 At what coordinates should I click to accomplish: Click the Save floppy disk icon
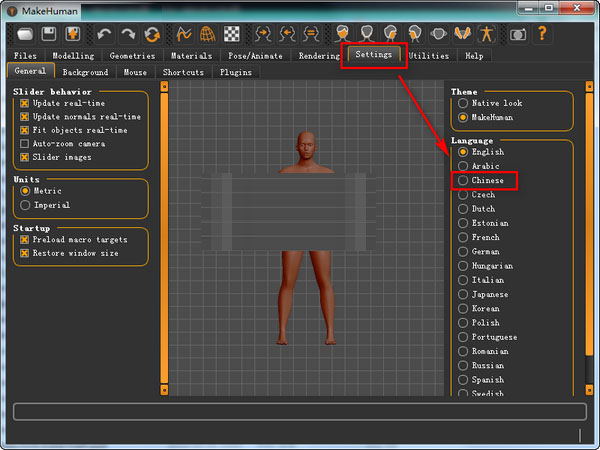pyautogui.click(x=49, y=34)
